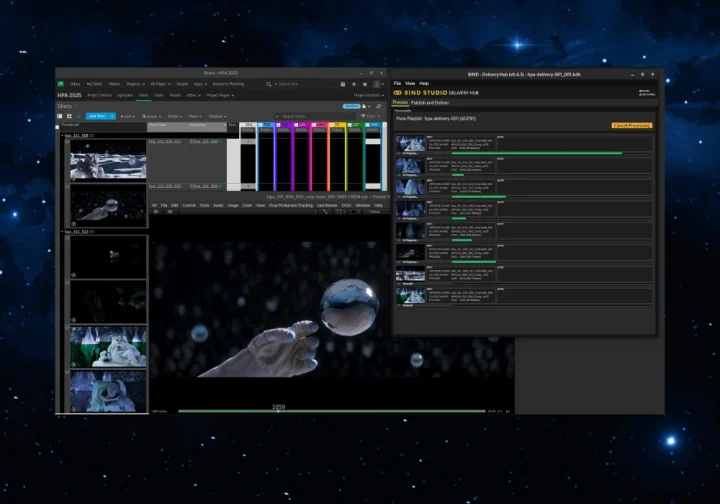Select the hand-and-bubble shot thumbnail in Shots list
This screenshot has width=720, height=504.
click(108, 206)
